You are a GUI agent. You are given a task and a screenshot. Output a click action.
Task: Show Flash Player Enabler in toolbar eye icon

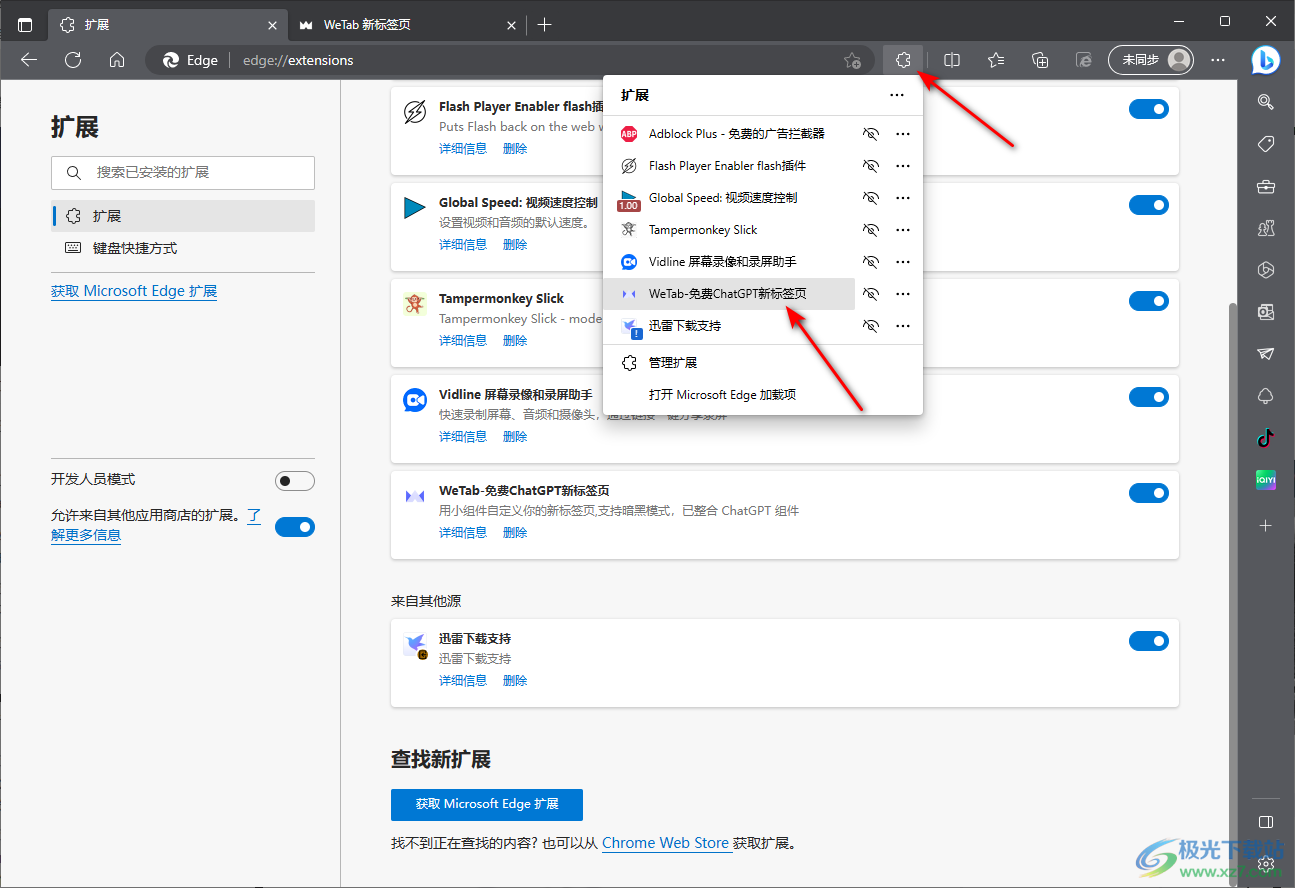tap(871, 166)
